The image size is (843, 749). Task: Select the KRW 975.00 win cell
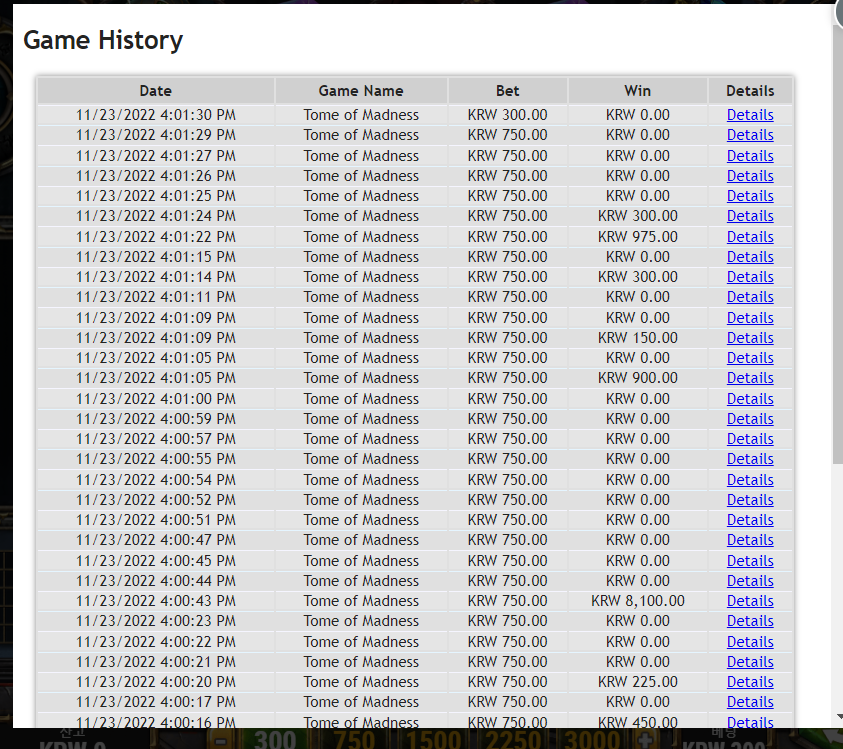(638, 237)
